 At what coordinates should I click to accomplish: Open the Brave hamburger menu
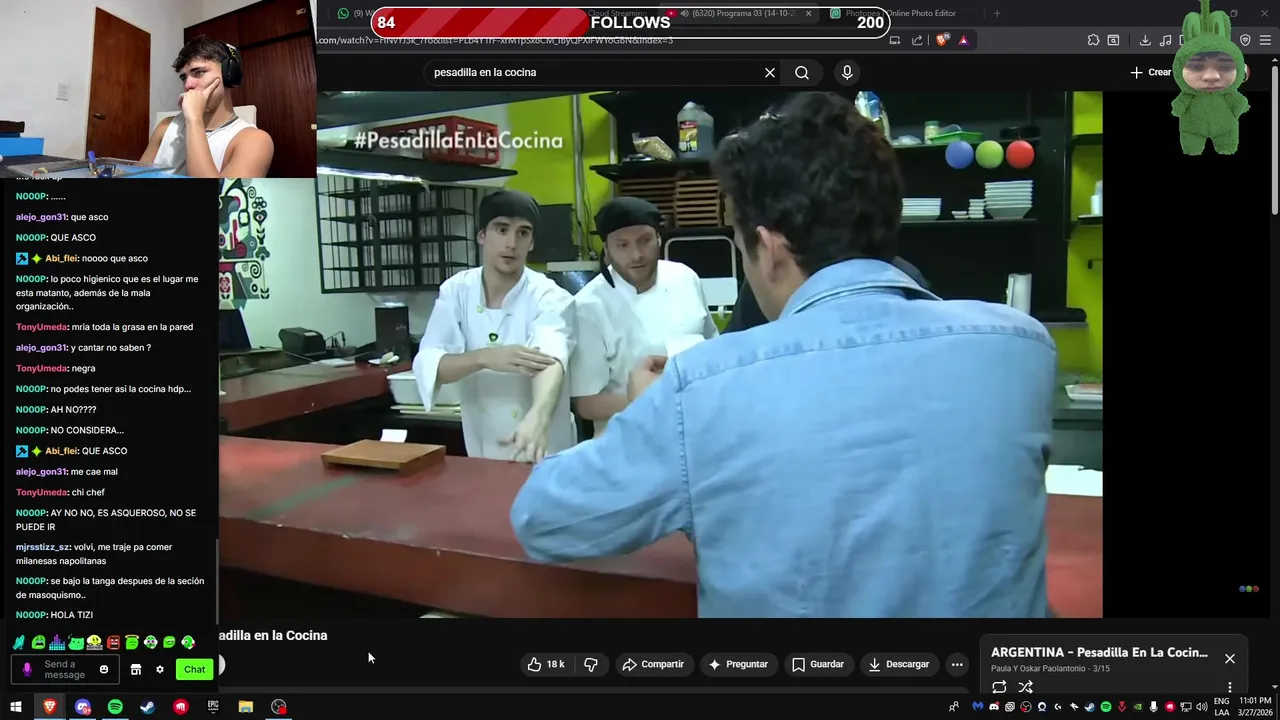pos(1265,40)
